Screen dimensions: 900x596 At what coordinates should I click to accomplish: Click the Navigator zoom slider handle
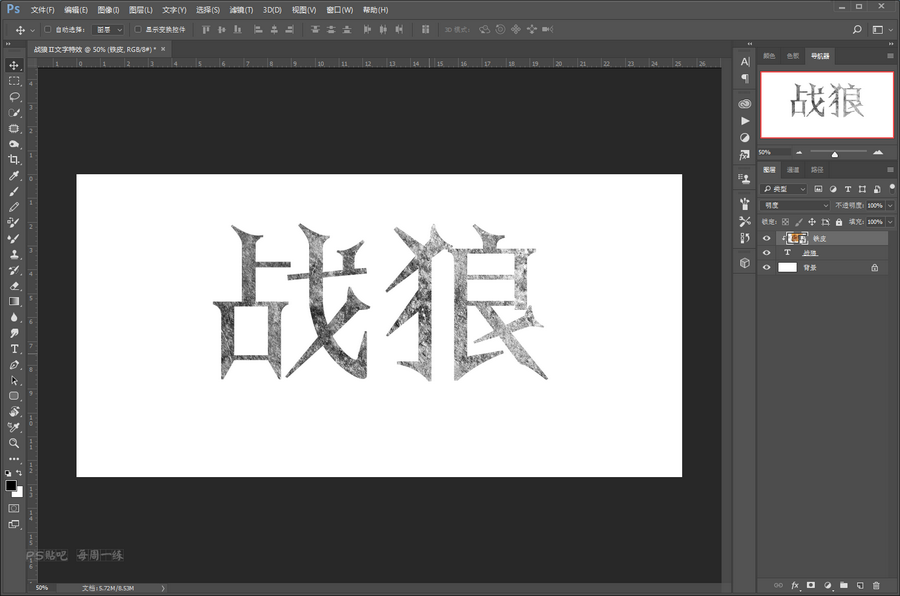click(x=835, y=154)
